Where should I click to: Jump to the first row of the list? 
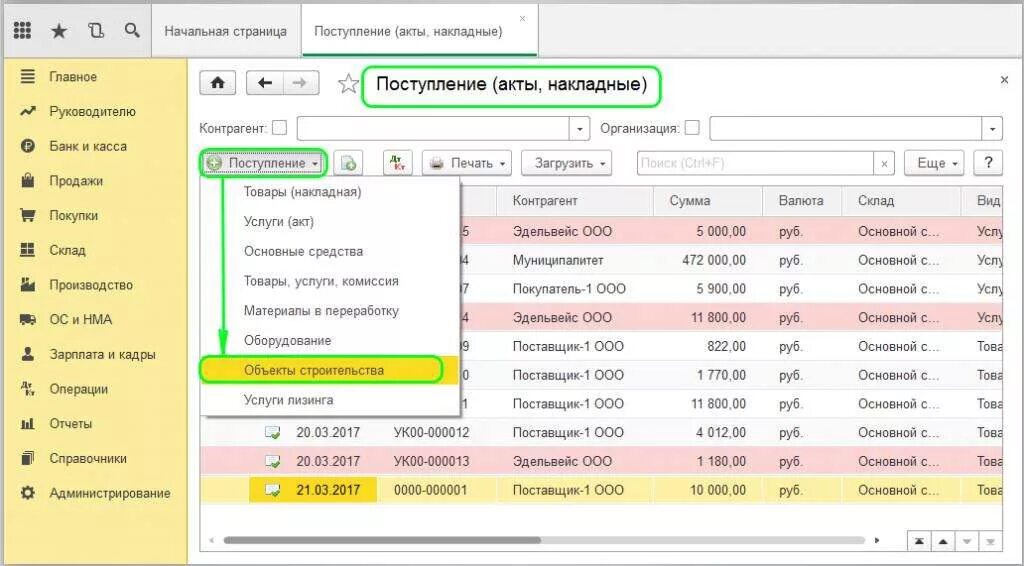coord(919,541)
